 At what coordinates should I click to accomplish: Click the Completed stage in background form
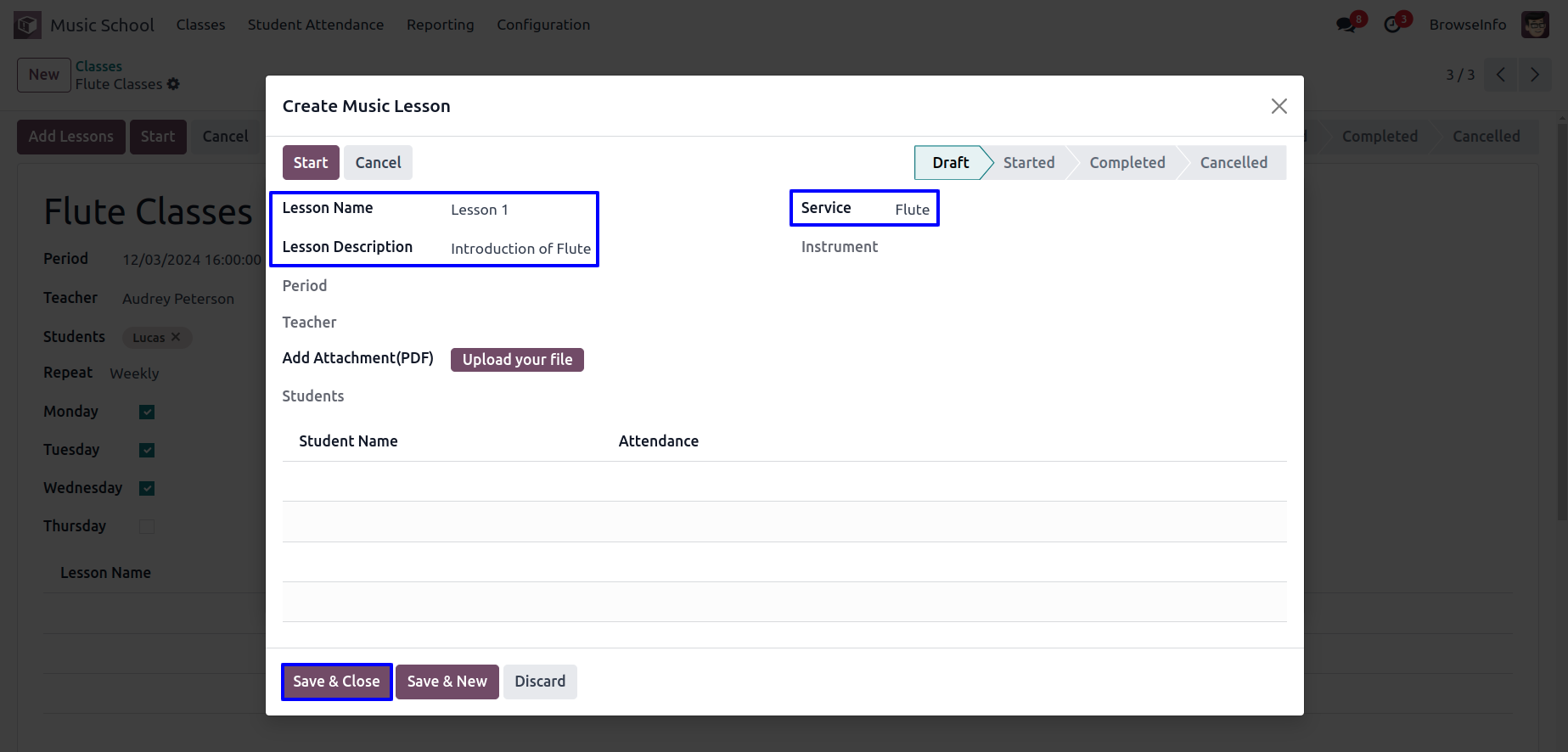tap(1380, 137)
